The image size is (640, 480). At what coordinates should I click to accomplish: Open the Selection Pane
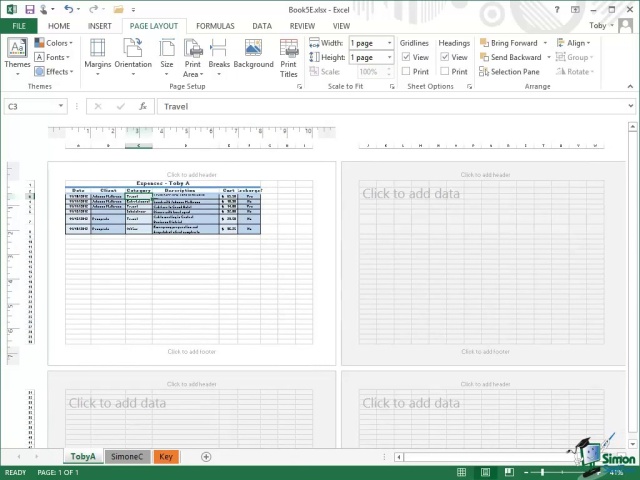509,72
